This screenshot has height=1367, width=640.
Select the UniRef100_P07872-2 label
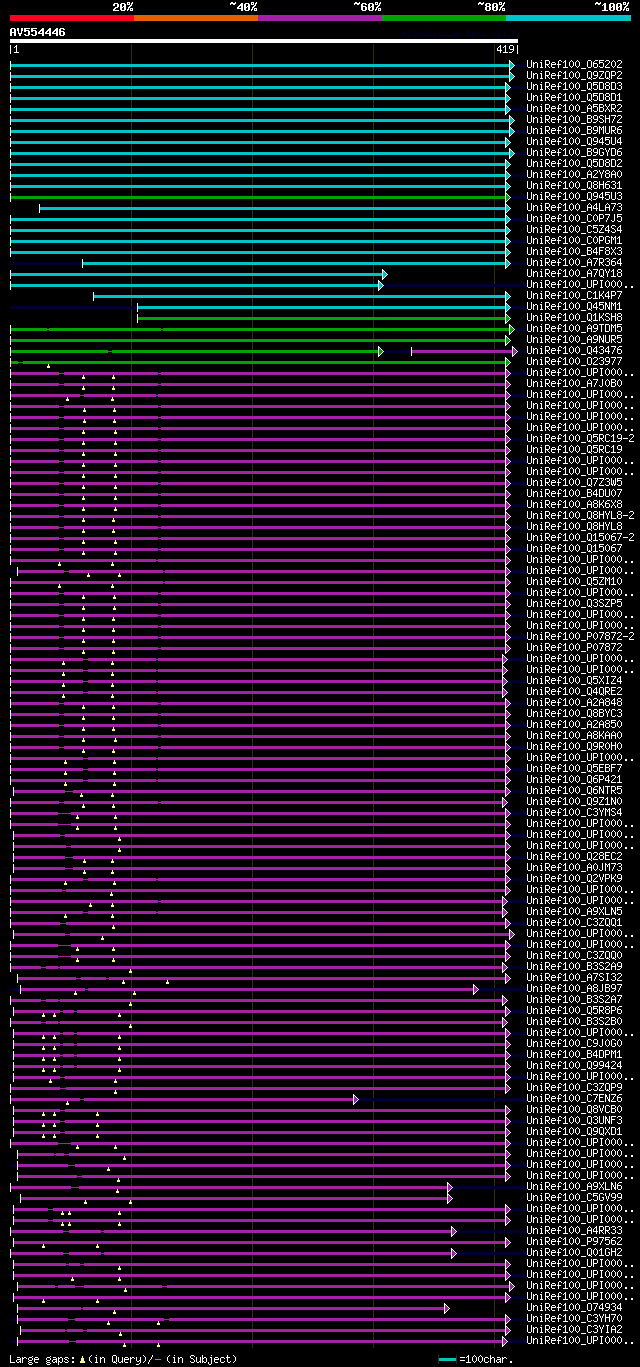pyautogui.click(x=580, y=636)
